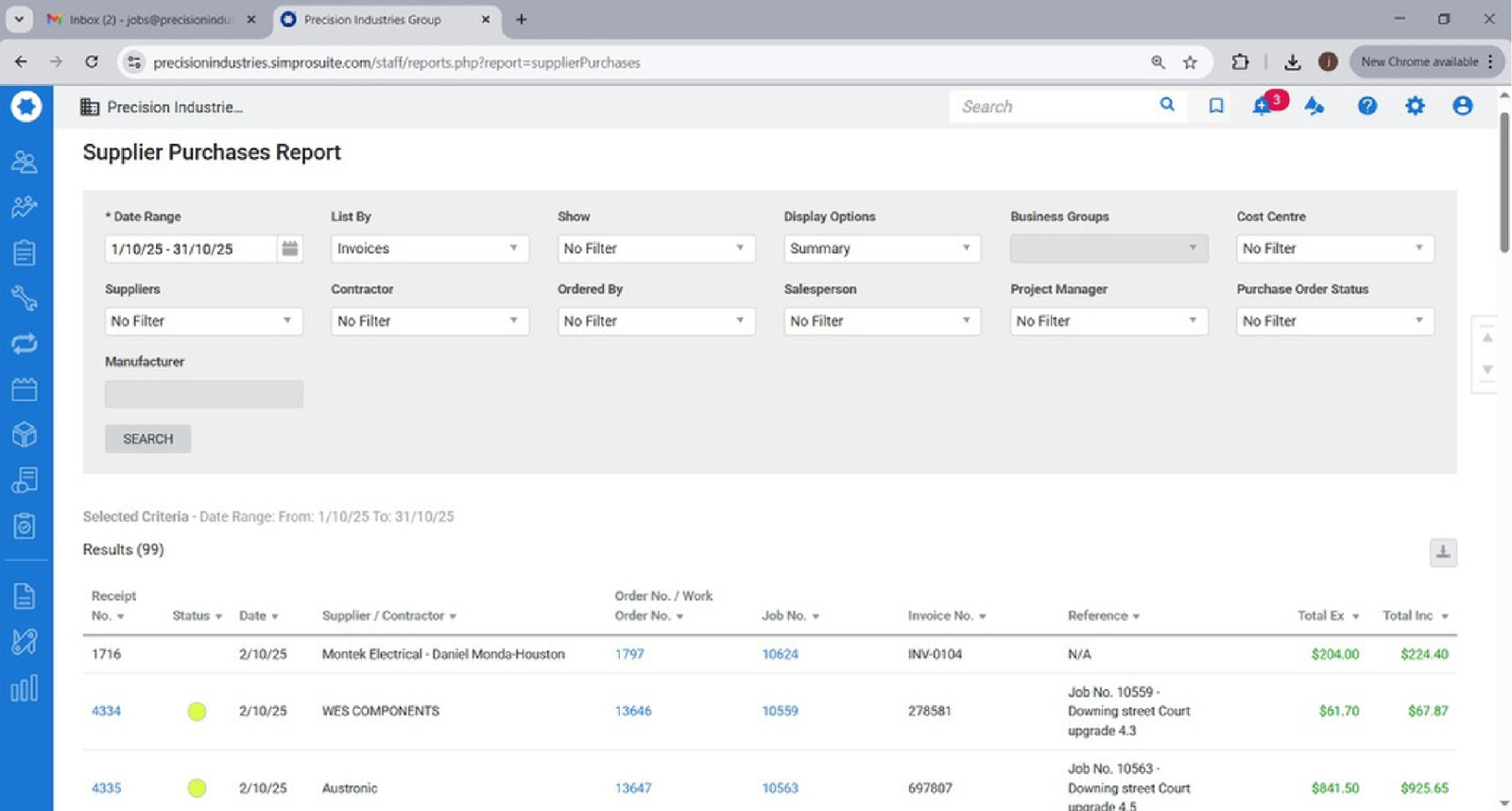Open the people icon in sidebar

tap(25, 162)
